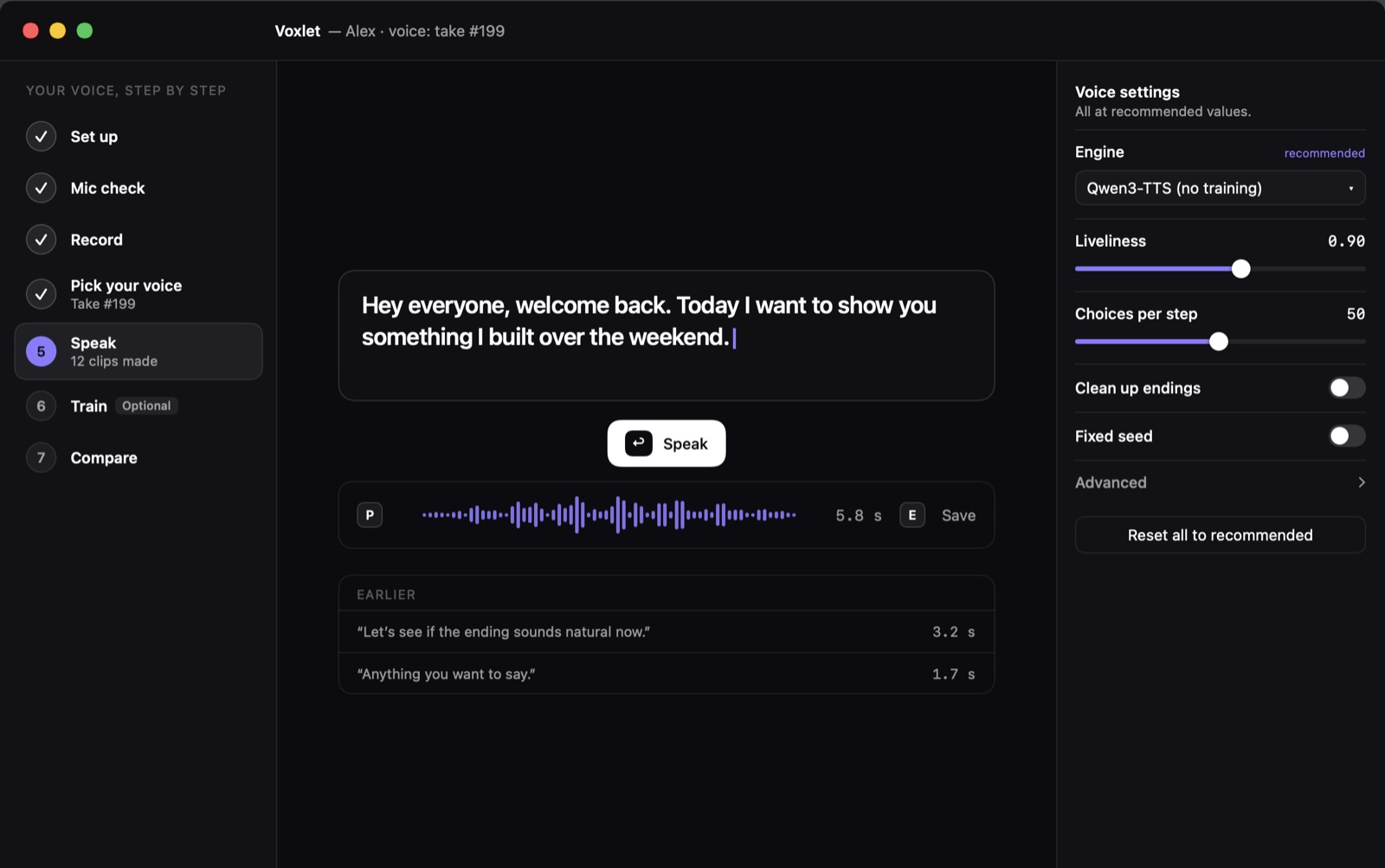Click the step 5 Speak number badge
Viewport: 1385px width, 868px height.
(41, 351)
